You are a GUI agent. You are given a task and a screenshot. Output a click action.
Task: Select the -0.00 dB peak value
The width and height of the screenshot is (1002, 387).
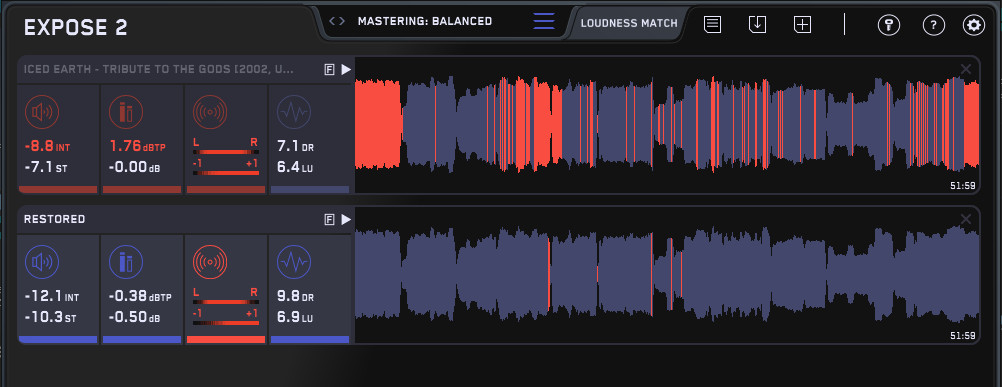point(134,168)
